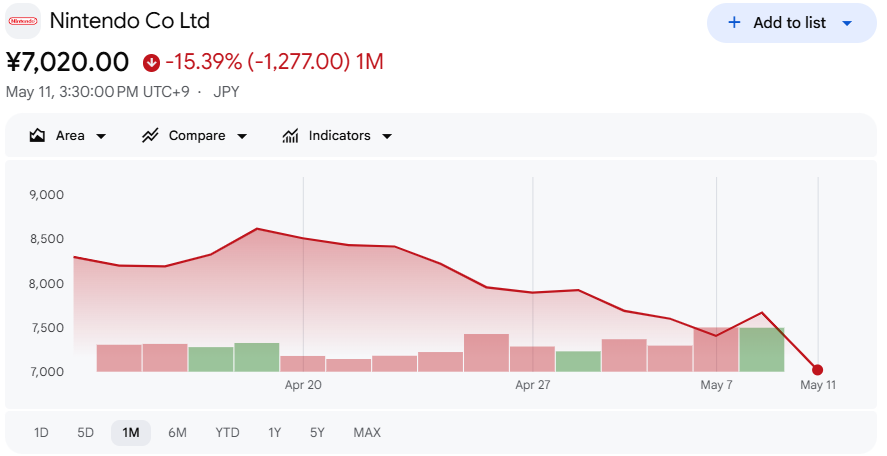Click the -15.39% (-1,277.00) 1M change text
This screenshot has height=456, width=887.
(274, 62)
